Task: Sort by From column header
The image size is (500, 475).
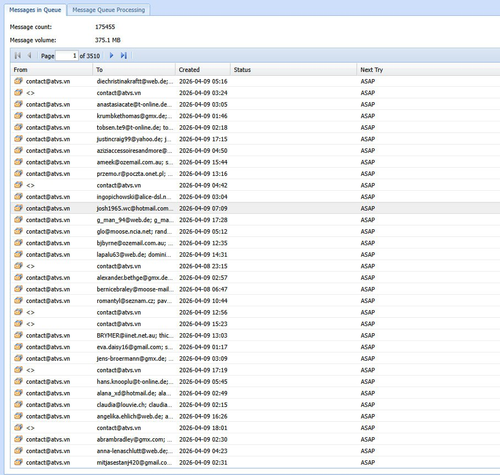Action: (52, 70)
